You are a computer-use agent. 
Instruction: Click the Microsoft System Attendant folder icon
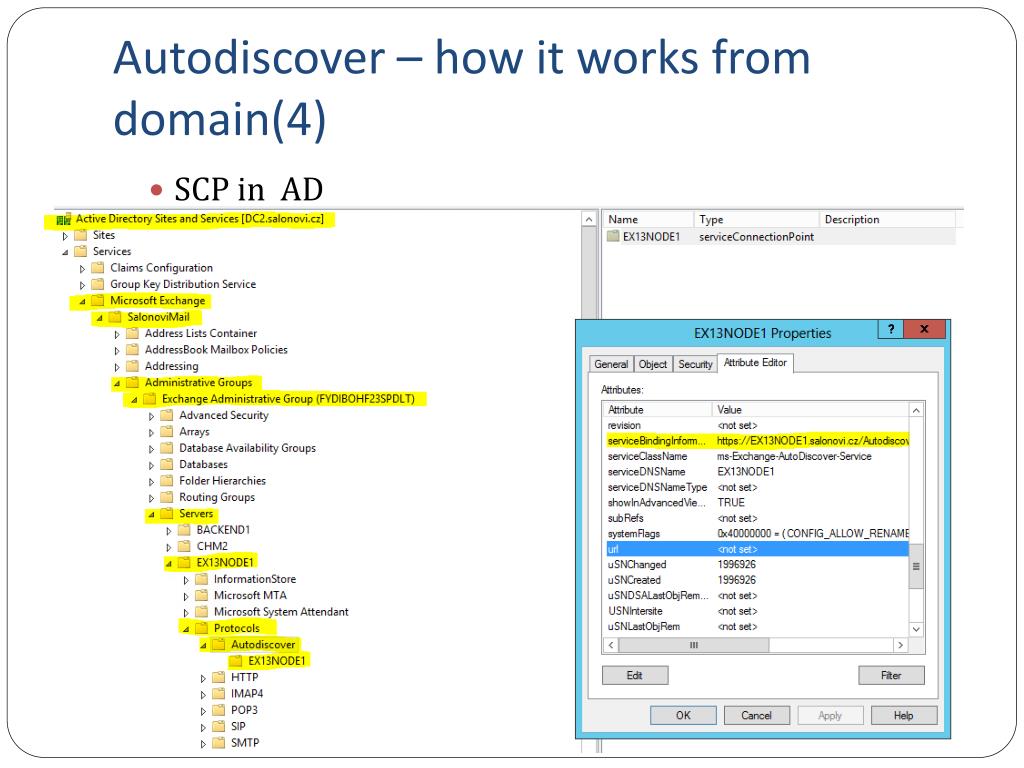click(x=202, y=612)
